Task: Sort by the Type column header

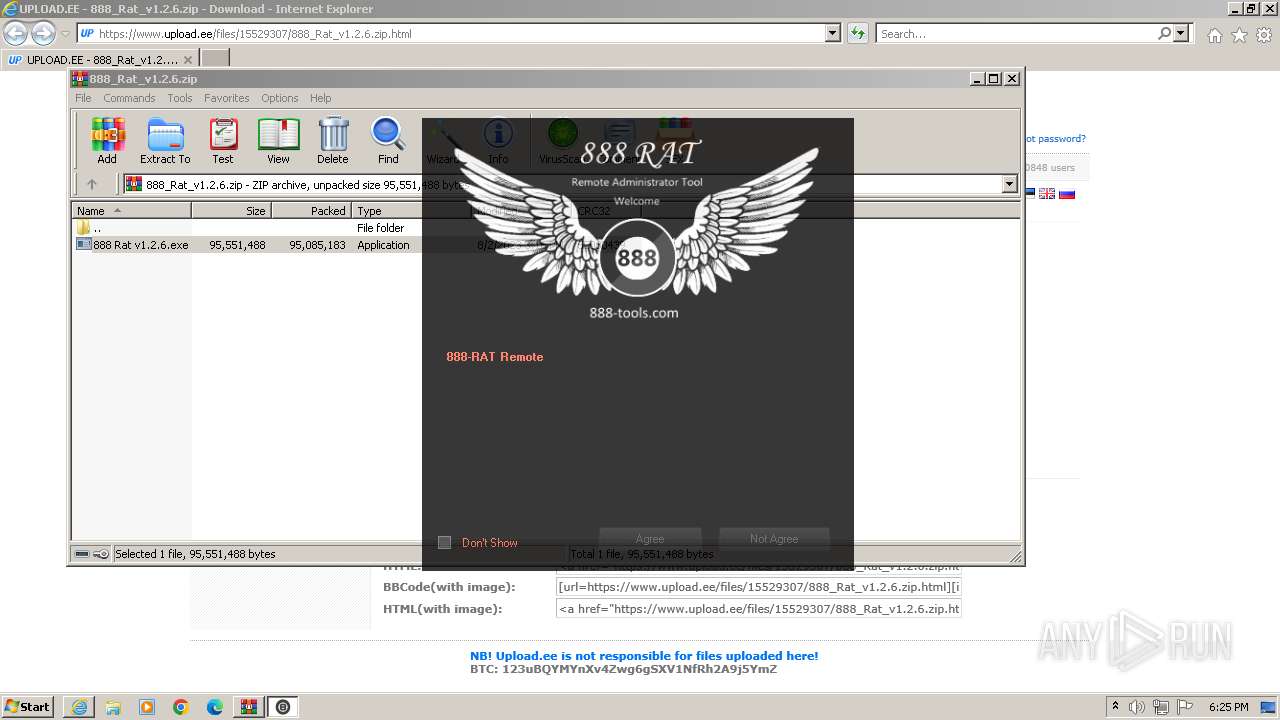Action: (411, 211)
